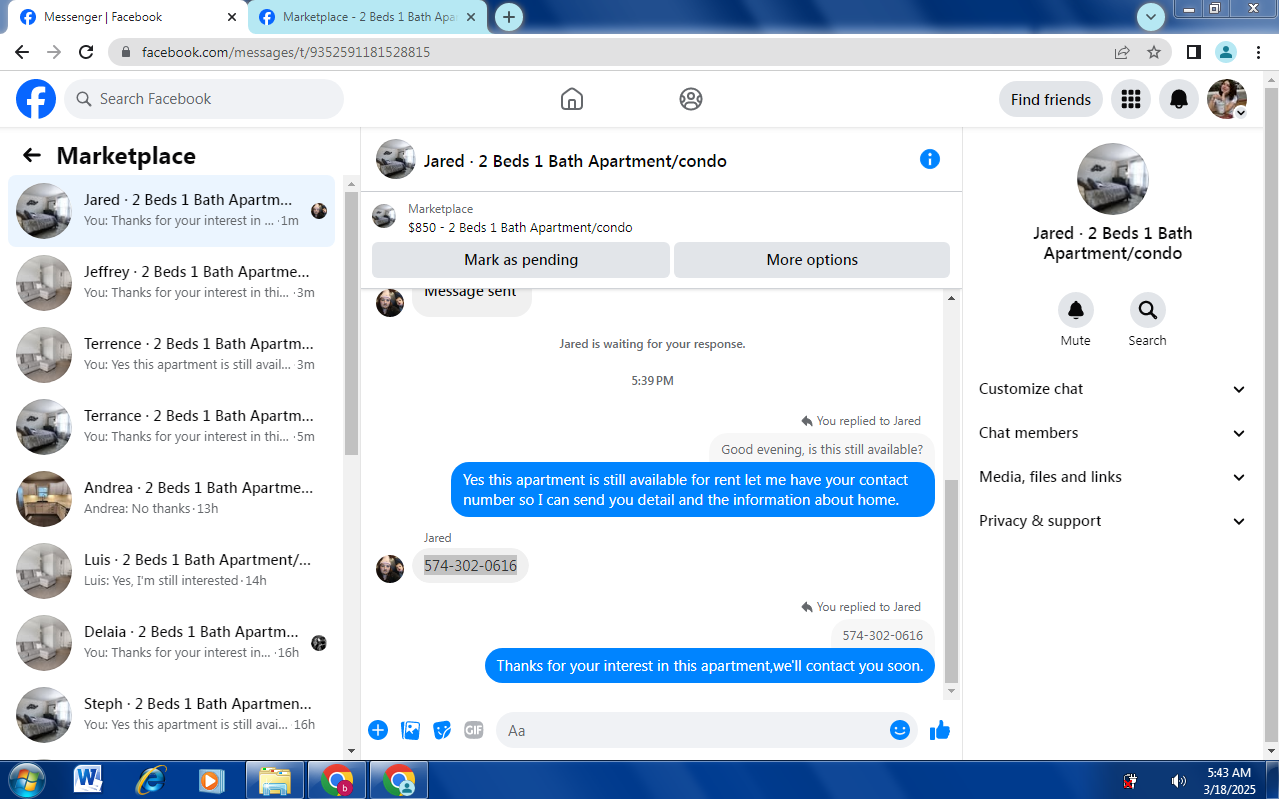This screenshot has width=1279, height=799.
Task: Open the Facebook logo home link
Action: click(36, 99)
